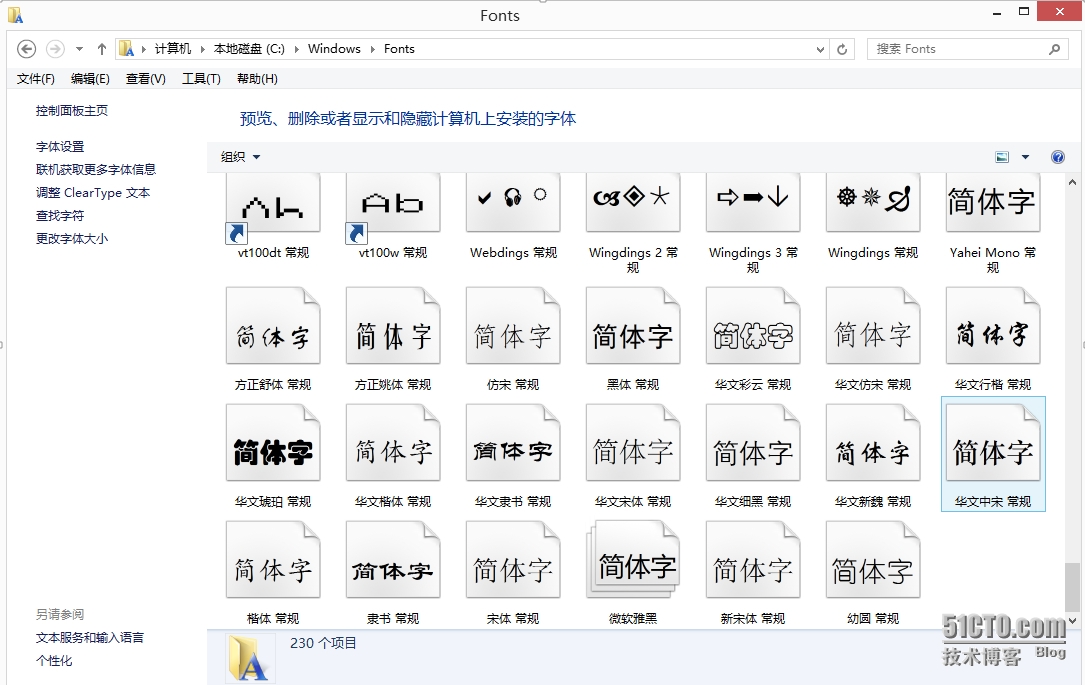Open 联机获取更多字体信息 link
Image resolution: width=1085 pixels, height=685 pixels.
click(x=96, y=170)
